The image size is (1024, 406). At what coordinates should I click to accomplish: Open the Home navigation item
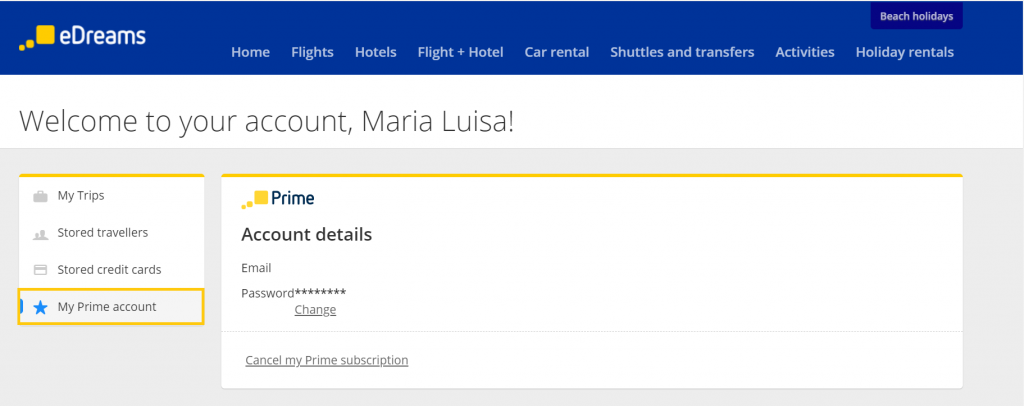pyautogui.click(x=250, y=52)
